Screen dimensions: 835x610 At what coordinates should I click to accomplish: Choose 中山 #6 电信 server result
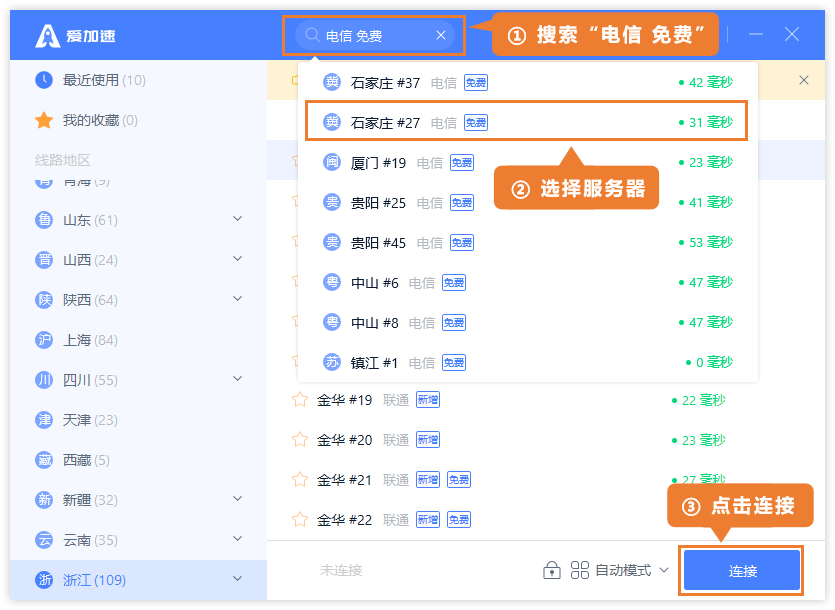pyautogui.click(x=528, y=282)
